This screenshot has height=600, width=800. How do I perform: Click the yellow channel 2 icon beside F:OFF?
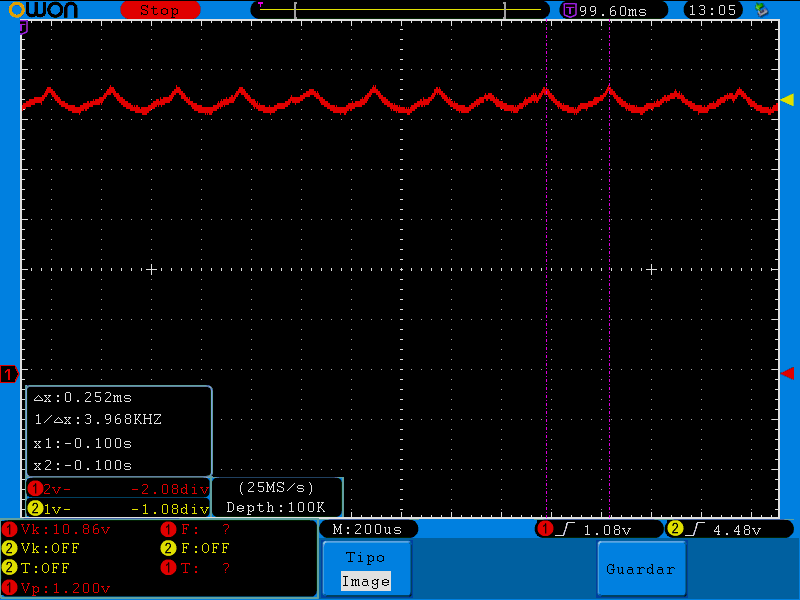(168, 548)
